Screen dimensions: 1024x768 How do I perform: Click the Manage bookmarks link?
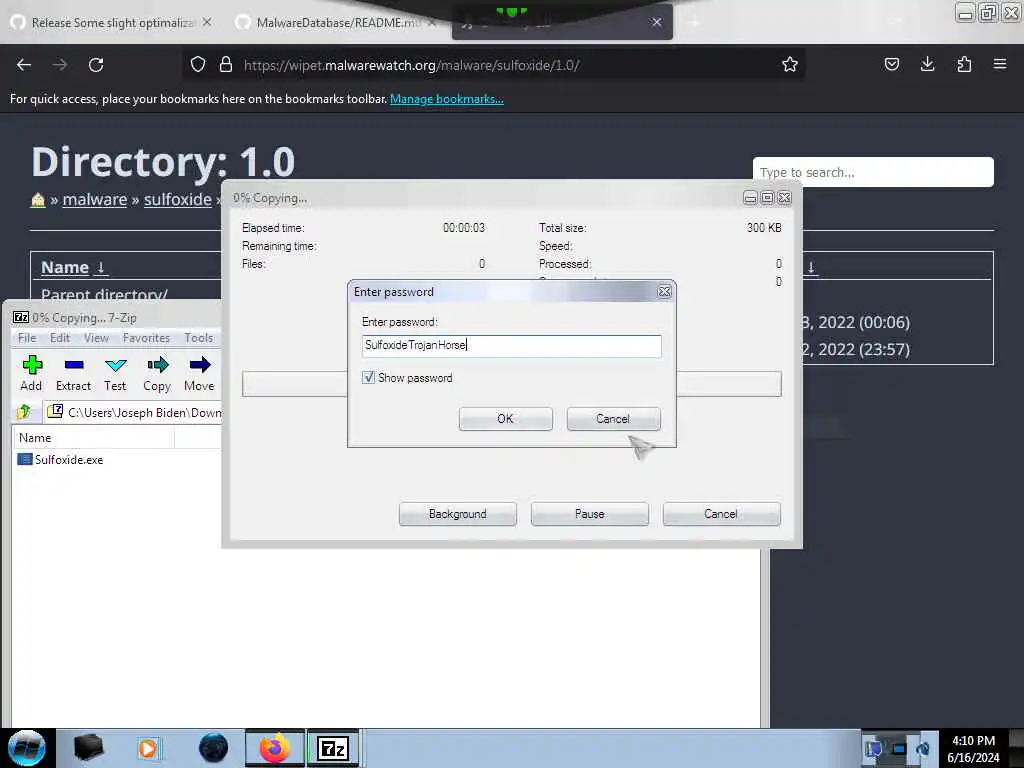tap(447, 99)
